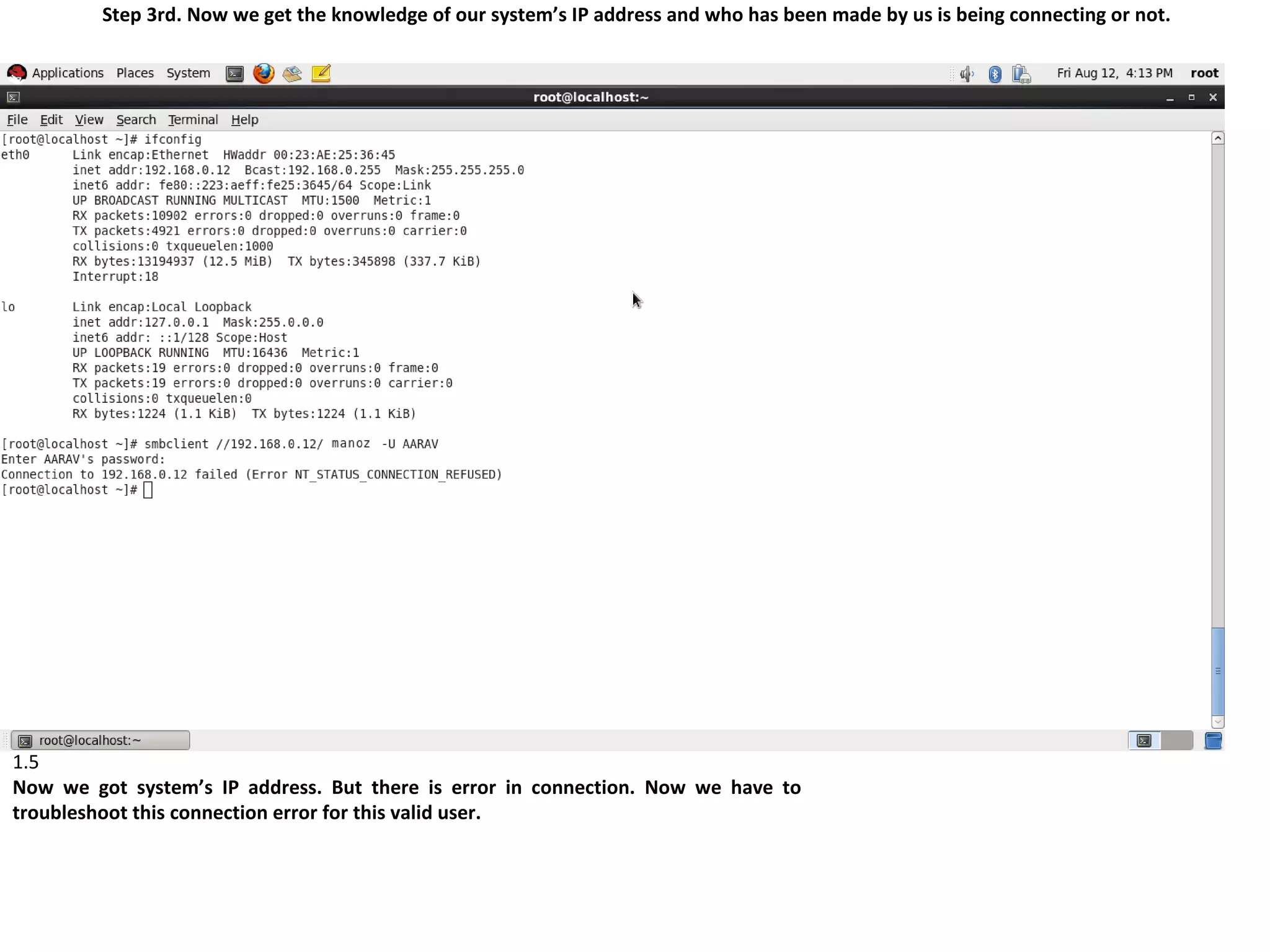
Task: Click the date and time clock
Action: click(1114, 73)
